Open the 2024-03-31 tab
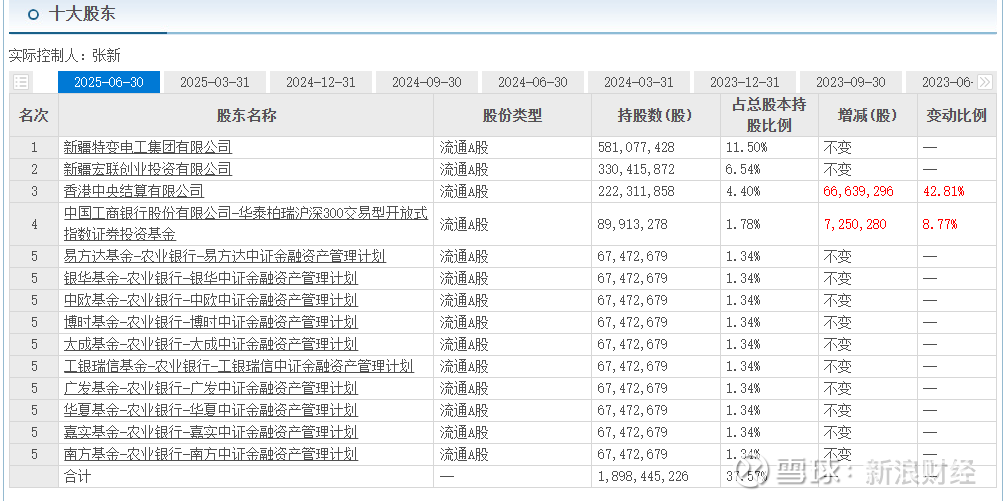Screen dimensions: 1005x502 639,82
